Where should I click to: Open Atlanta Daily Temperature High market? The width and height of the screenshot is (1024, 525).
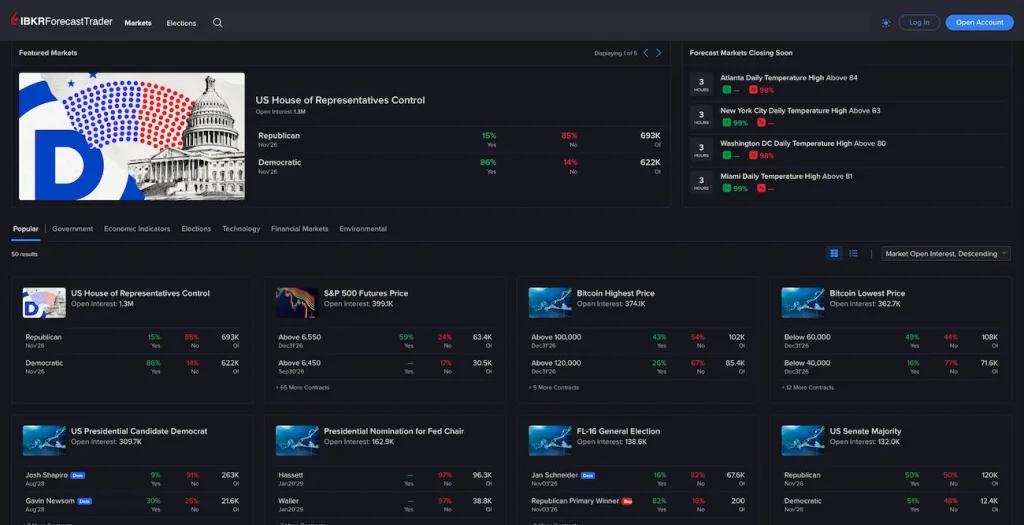pyautogui.click(x=789, y=78)
